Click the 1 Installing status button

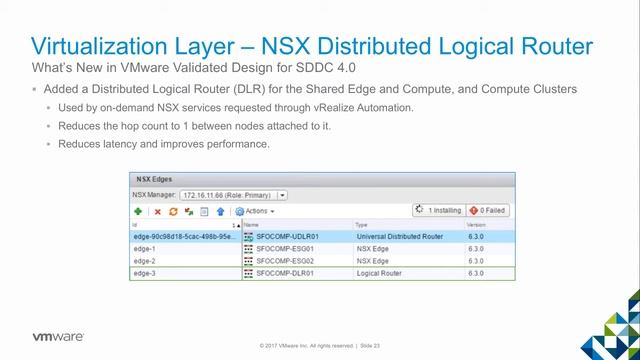click(x=439, y=210)
